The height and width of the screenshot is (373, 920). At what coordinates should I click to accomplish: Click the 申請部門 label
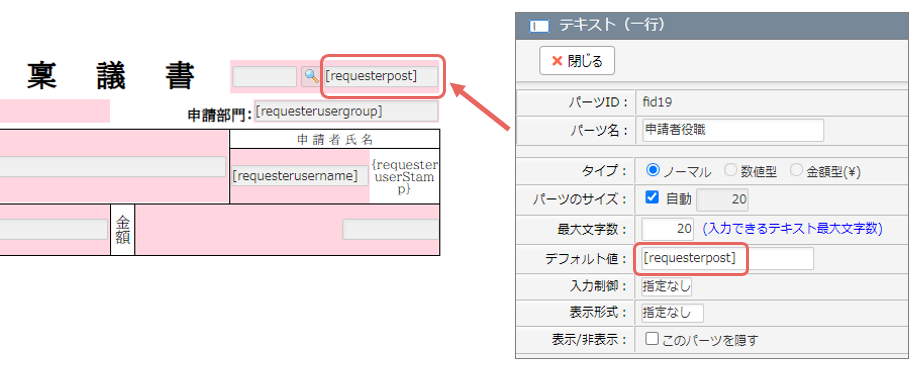pos(219,114)
